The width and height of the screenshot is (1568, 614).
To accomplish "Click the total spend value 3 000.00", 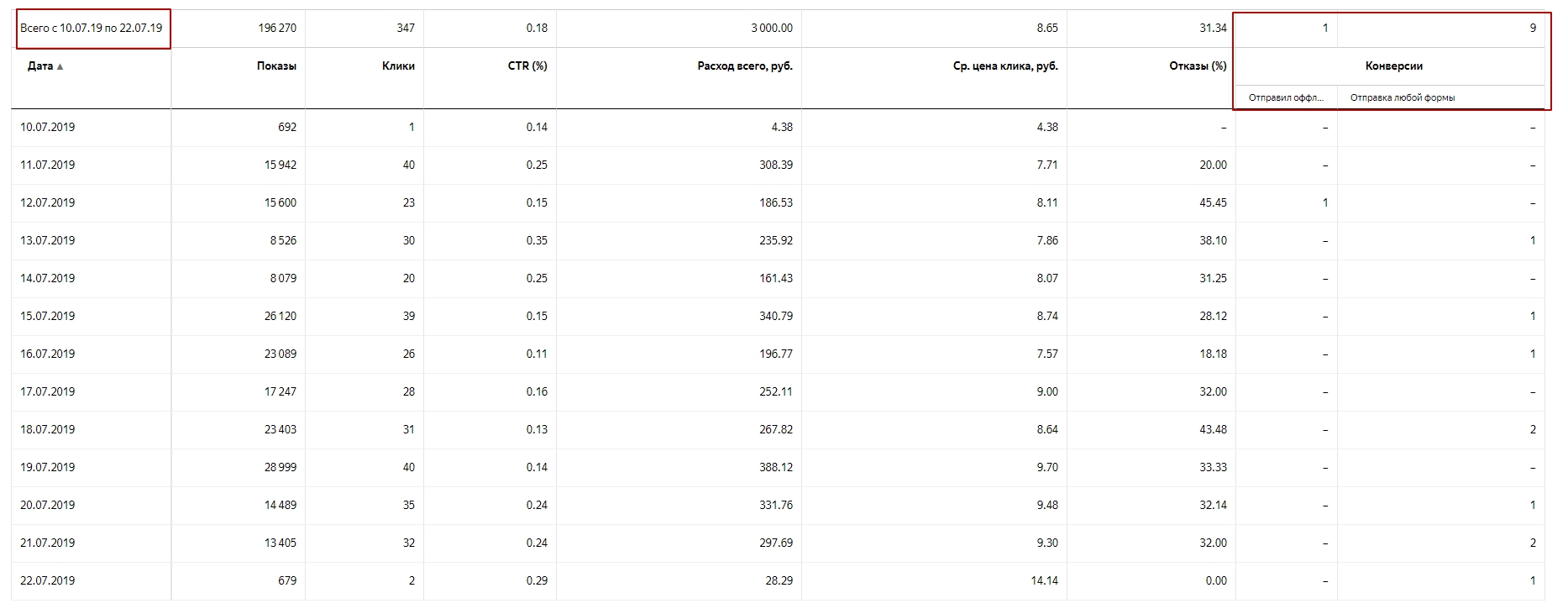I will tap(772, 28).
